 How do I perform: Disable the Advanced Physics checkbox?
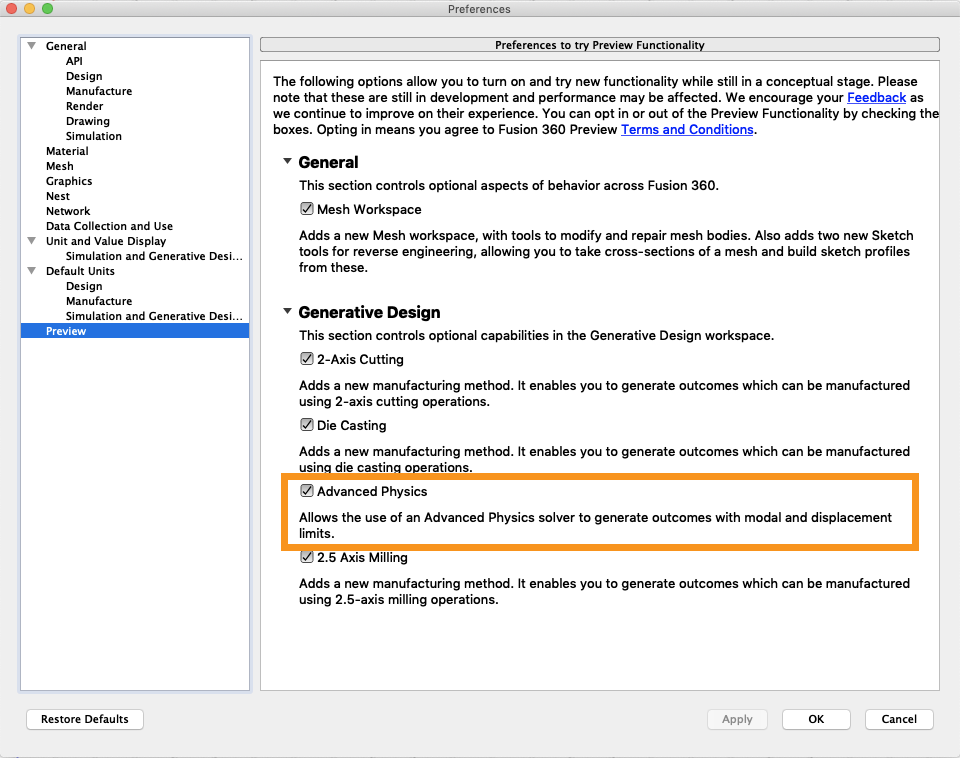tap(307, 491)
